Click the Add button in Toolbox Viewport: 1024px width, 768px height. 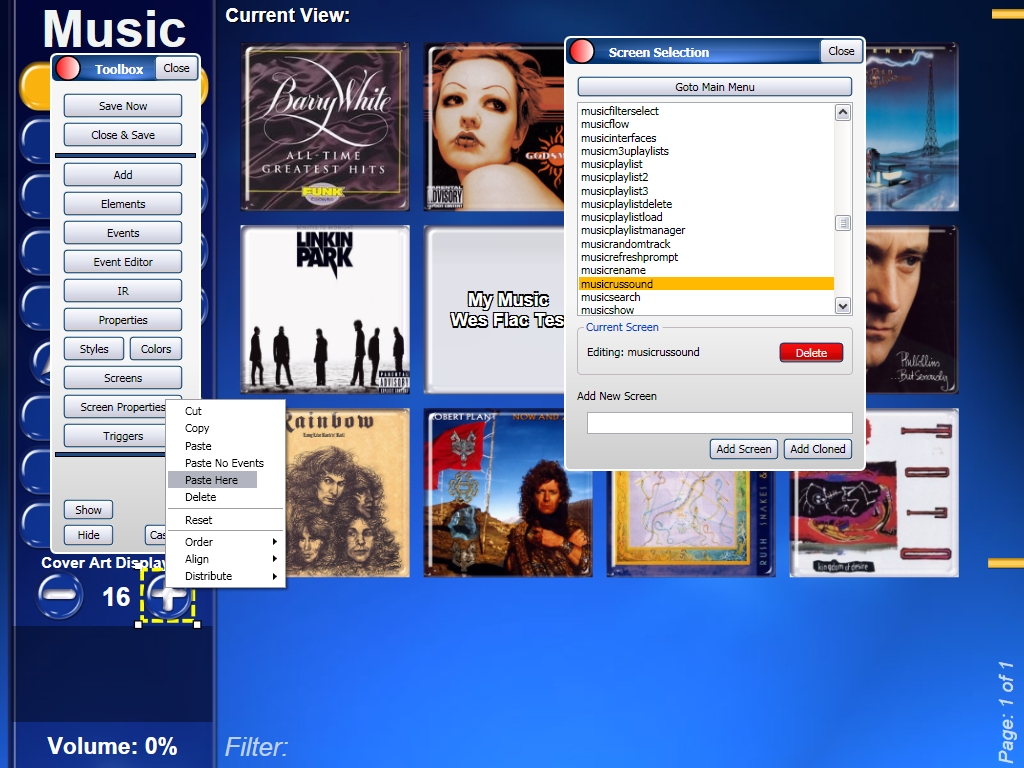pos(123,175)
